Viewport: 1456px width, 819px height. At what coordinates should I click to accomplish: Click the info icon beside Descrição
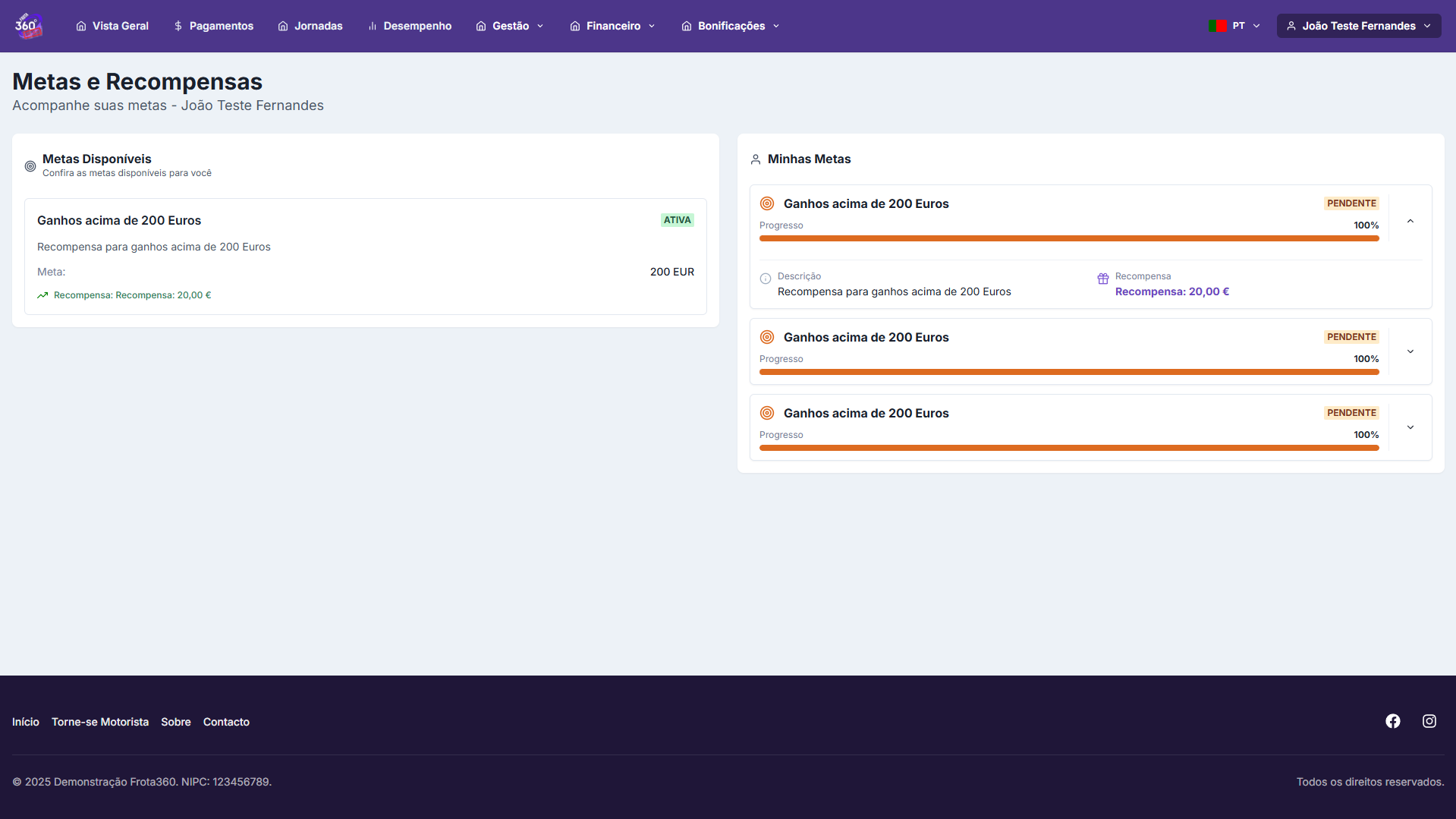click(x=765, y=279)
